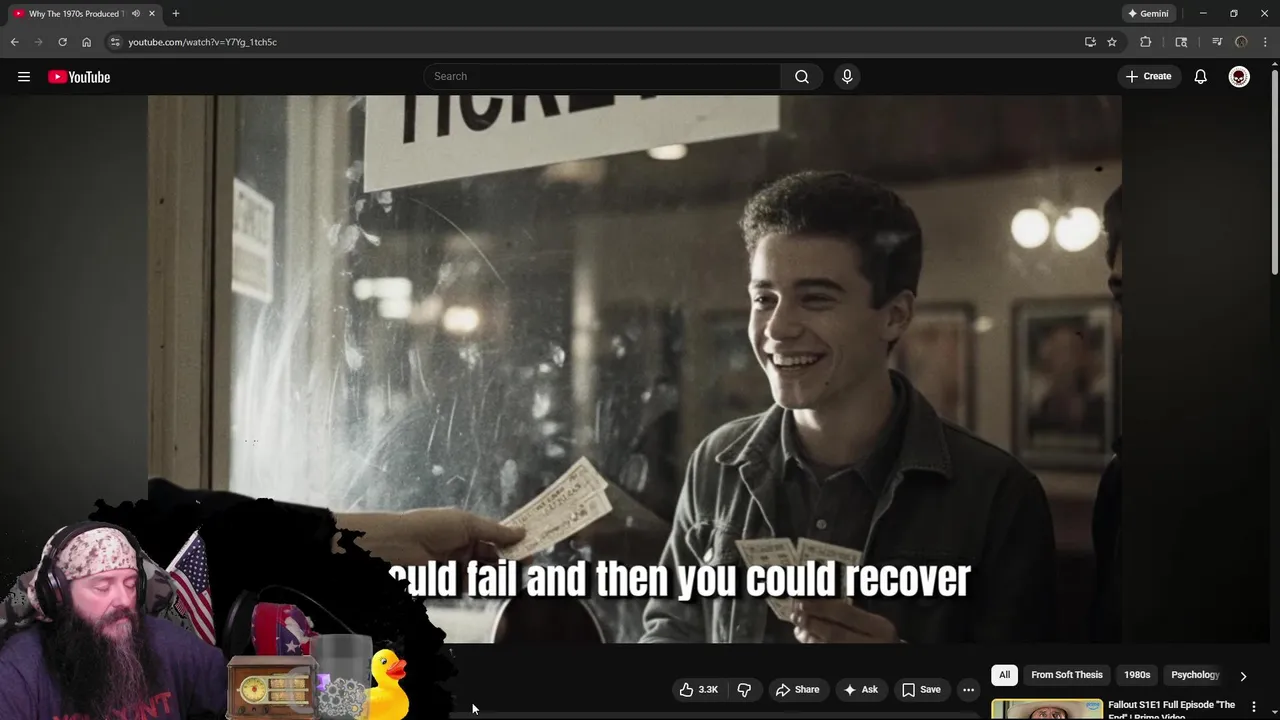Click the Share button
Screen dimensions: 1280x720
click(x=797, y=690)
